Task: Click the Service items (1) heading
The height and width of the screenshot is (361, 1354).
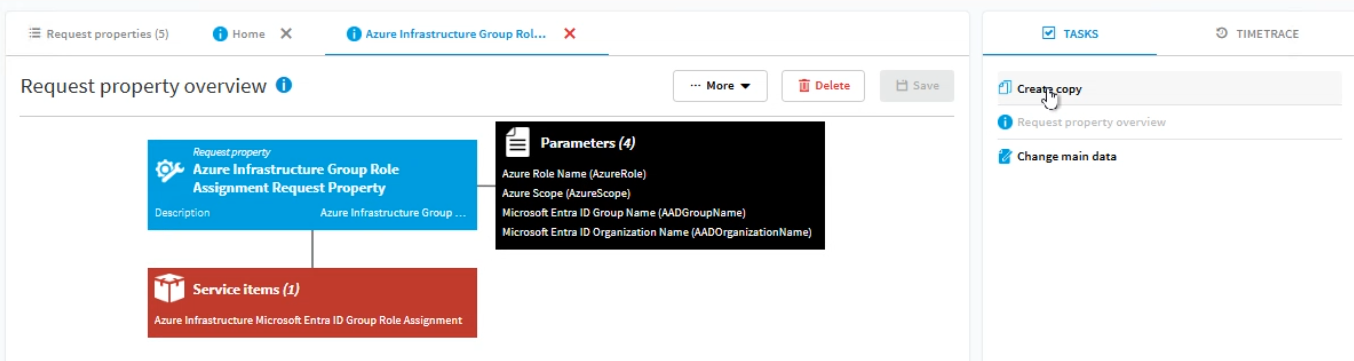Action: (246, 290)
